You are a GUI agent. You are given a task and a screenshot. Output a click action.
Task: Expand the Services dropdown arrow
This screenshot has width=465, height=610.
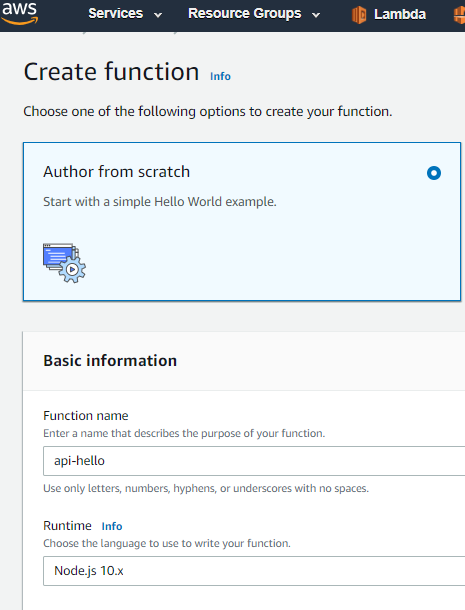[158, 15]
